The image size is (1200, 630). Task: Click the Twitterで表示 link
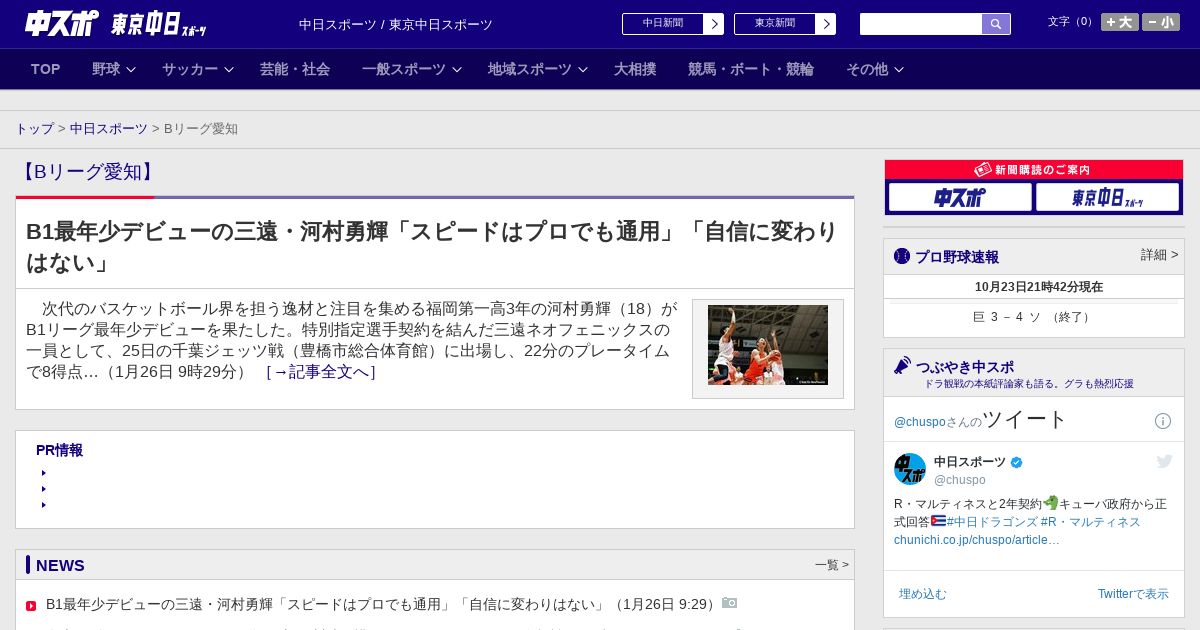pos(1133,594)
